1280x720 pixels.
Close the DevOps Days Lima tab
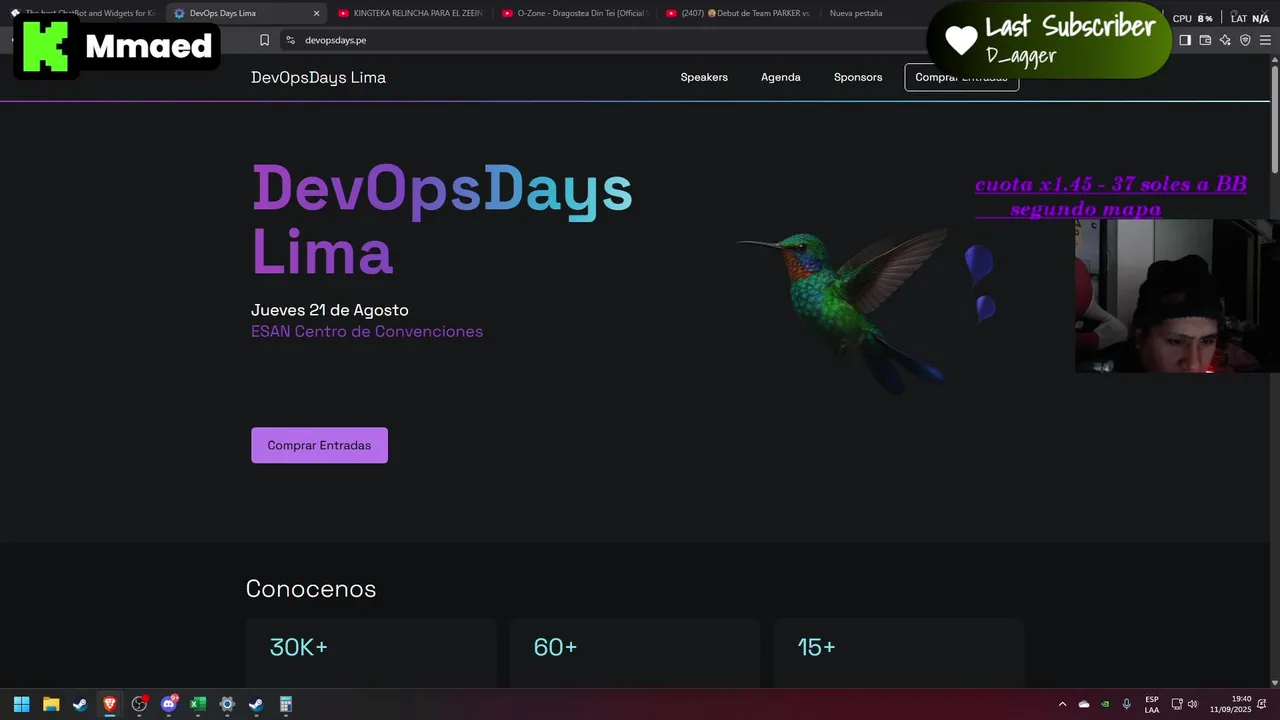pos(317,13)
